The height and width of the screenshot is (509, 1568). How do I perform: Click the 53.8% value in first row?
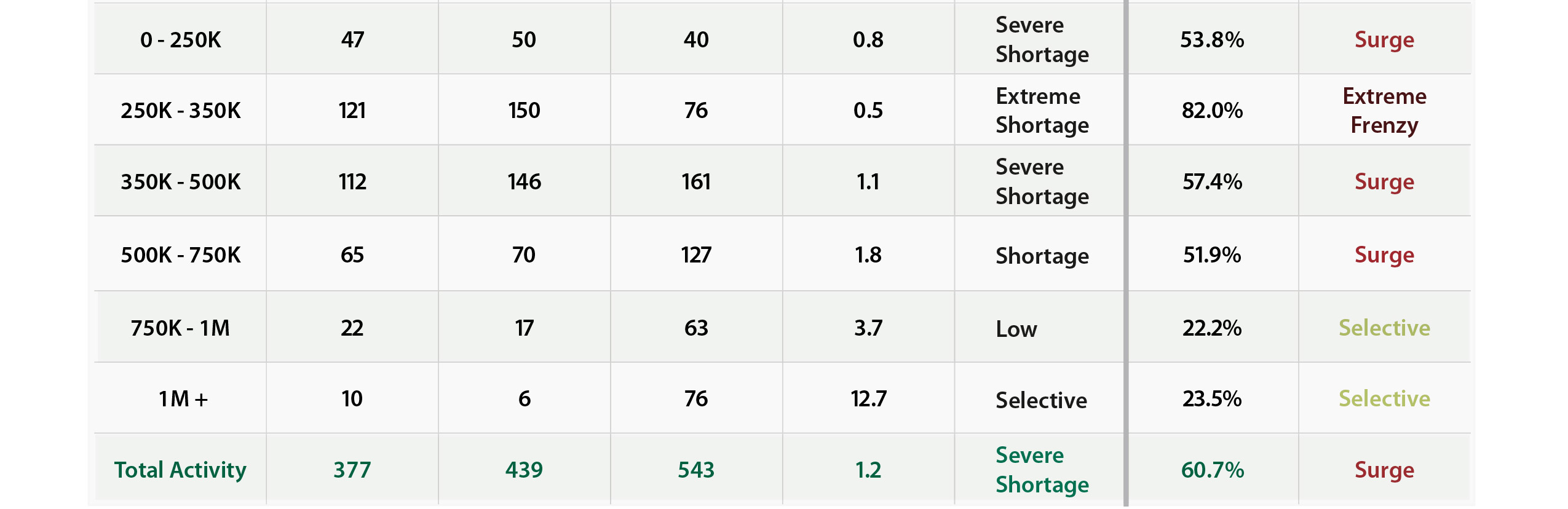click(1212, 40)
